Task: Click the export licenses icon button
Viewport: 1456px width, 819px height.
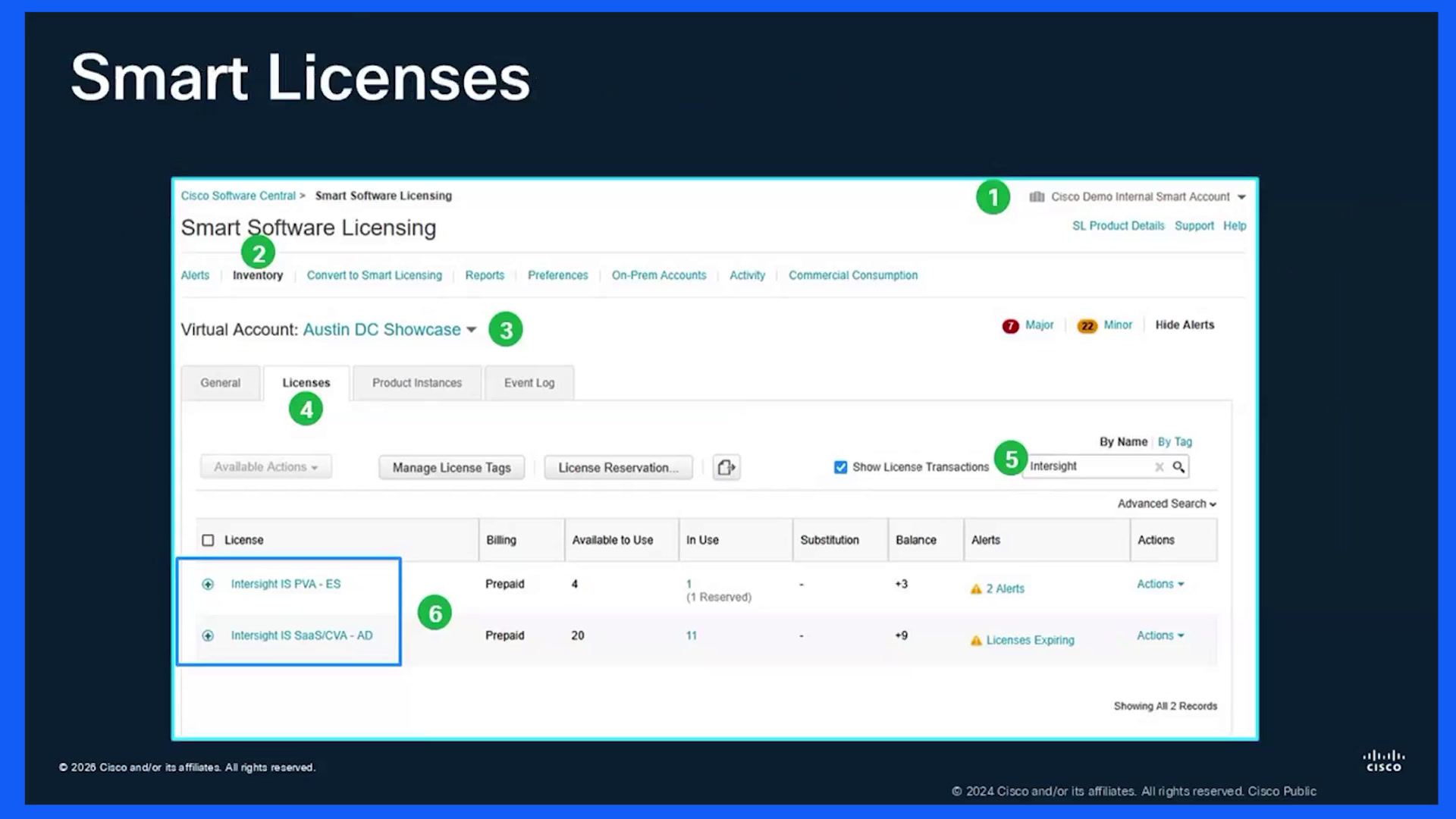Action: [726, 467]
